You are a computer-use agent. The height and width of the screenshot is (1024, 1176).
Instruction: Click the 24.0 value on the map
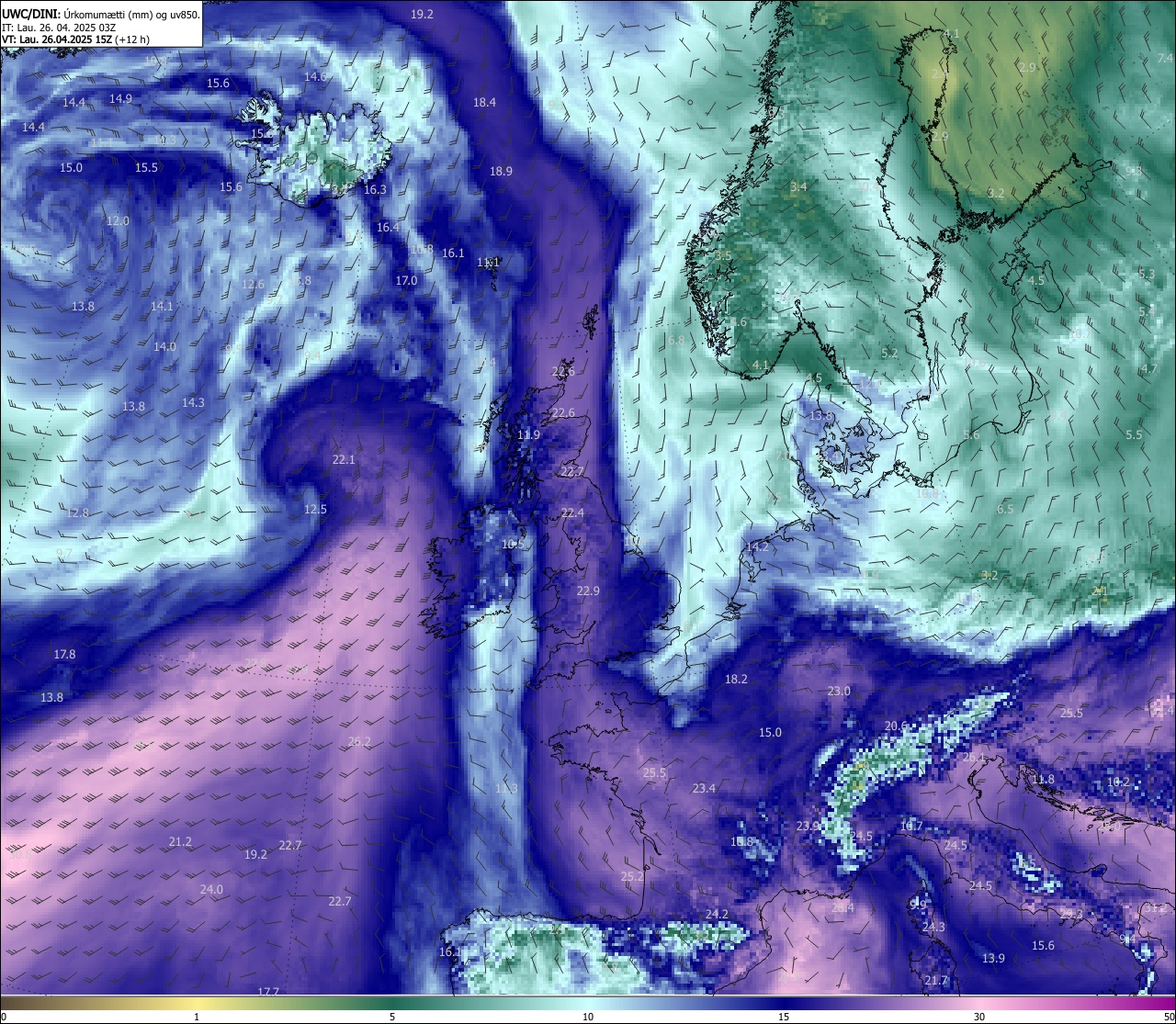pyautogui.click(x=211, y=889)
